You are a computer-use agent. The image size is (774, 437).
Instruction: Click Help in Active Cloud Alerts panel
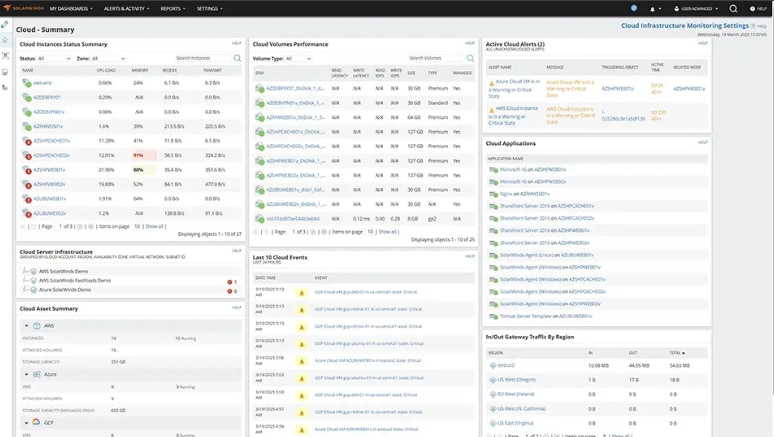point(702,43)
